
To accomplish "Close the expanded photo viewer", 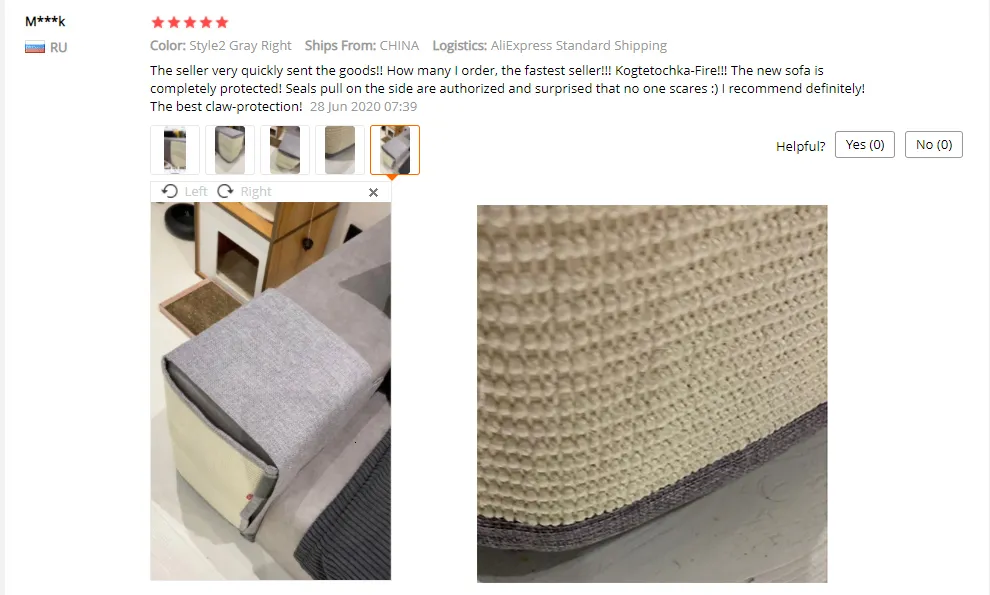I will (373, 193).
